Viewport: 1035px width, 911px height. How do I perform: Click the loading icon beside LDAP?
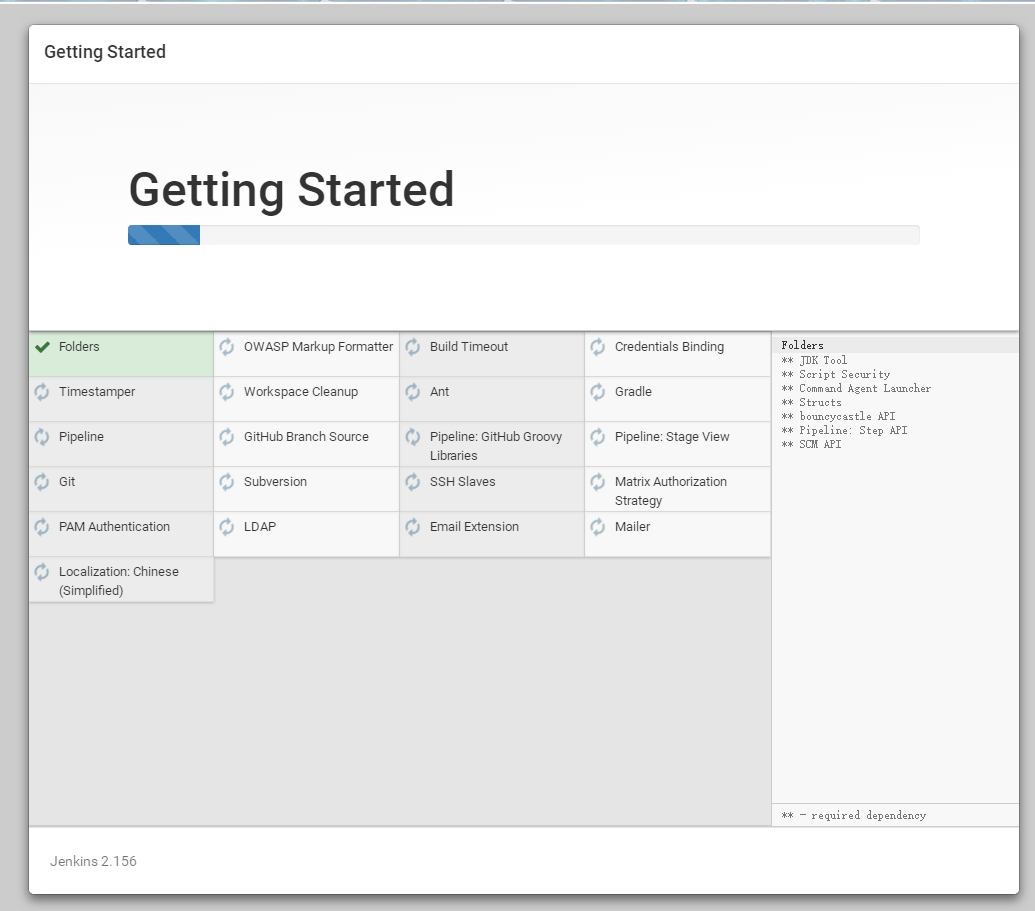coord(227,527)
